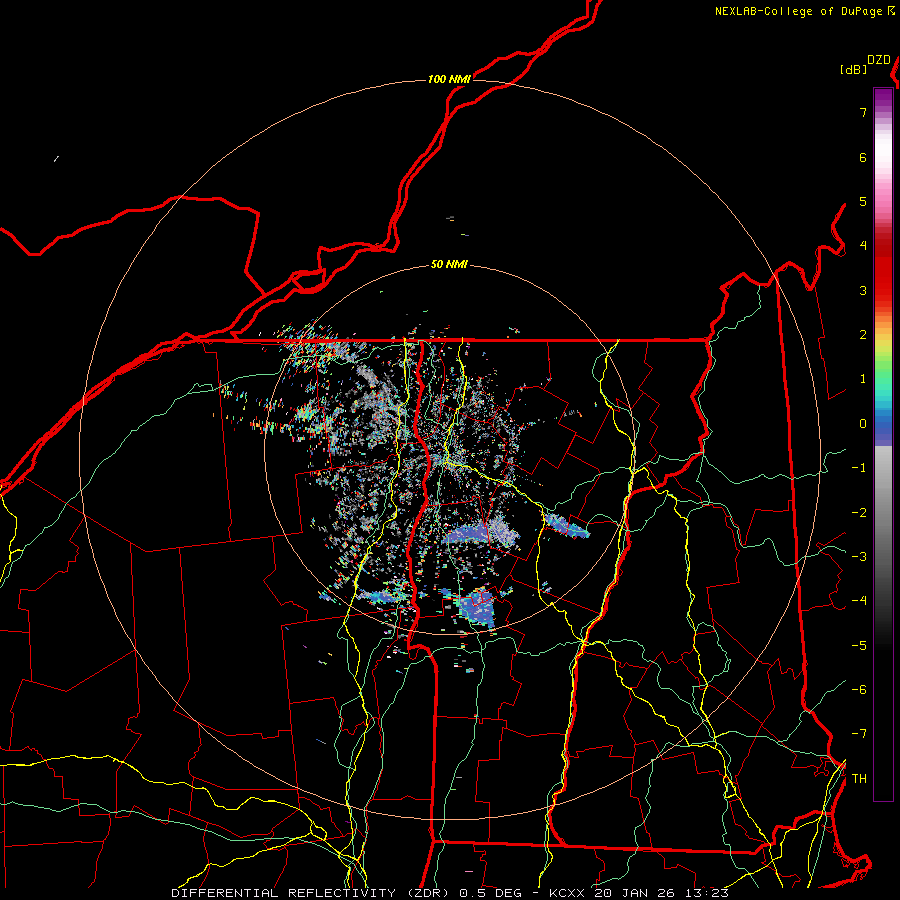The width and height of the screenshot is (900, 900).
Task: Click the -5 value on color scale
Action: tap(859, 646)
